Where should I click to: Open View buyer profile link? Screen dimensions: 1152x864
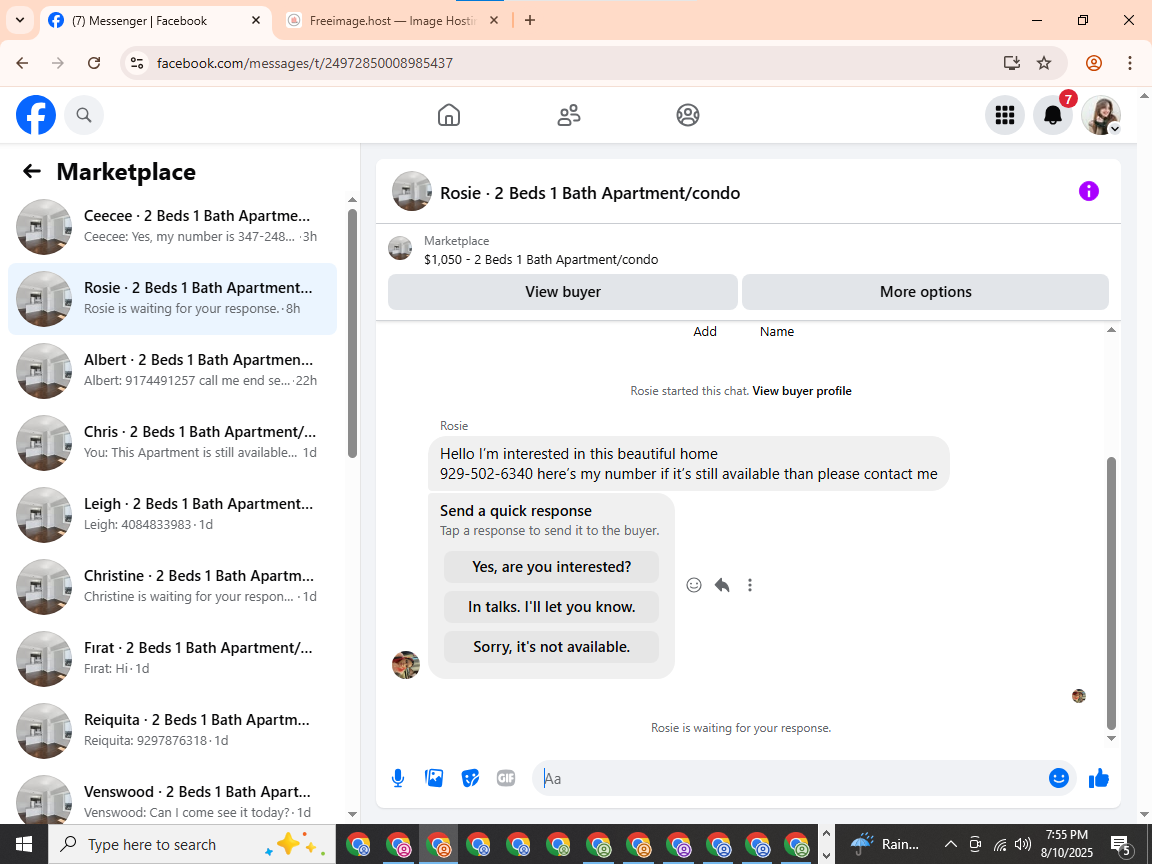click(802, 391)
